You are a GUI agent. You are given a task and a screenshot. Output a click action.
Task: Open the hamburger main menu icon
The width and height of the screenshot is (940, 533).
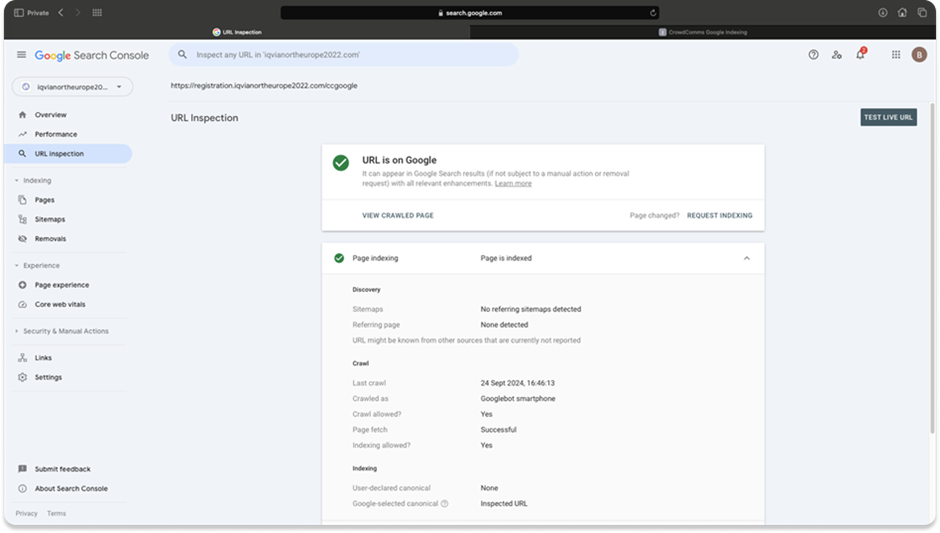pyautogui.click(x=21, y=55)
